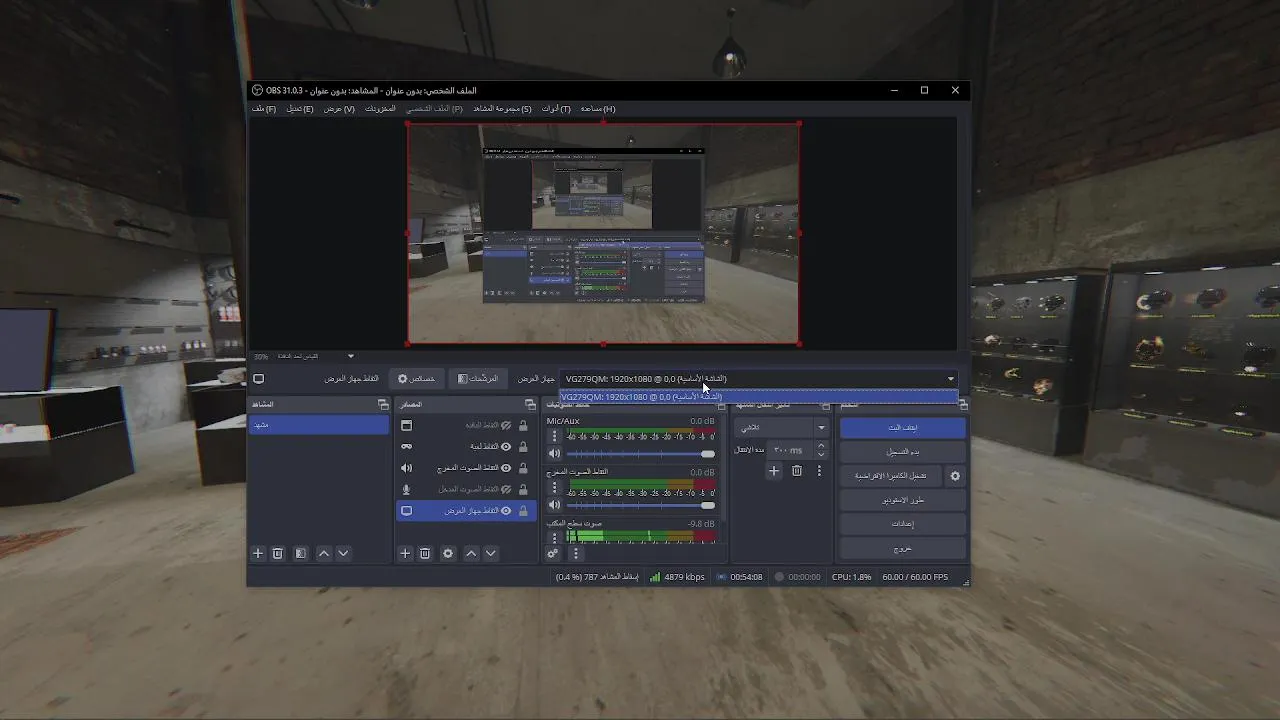Screen dimensions: 1280x720
Task: Move source up in Sources list
Action: tap(471, 553)
